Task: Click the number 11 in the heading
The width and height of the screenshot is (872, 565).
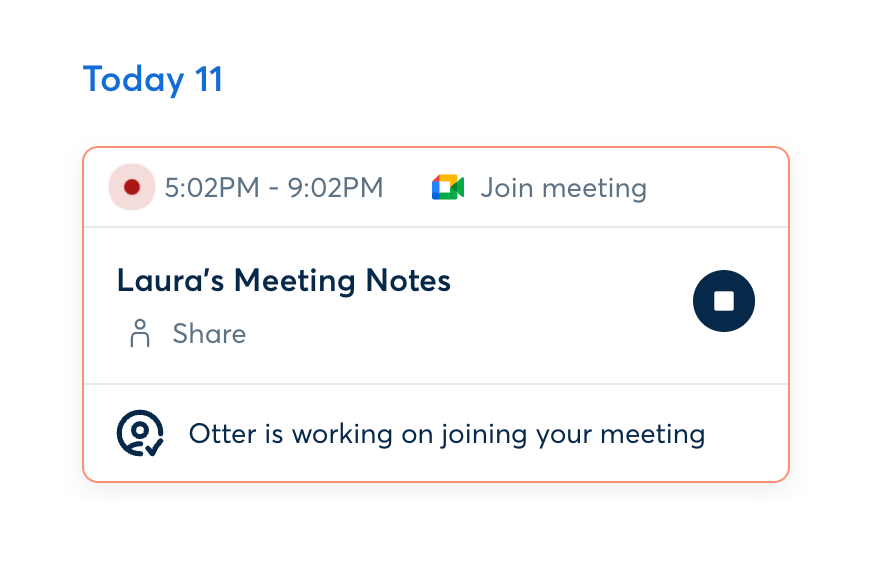Action: pyautogui.click(x=208, y=79)
